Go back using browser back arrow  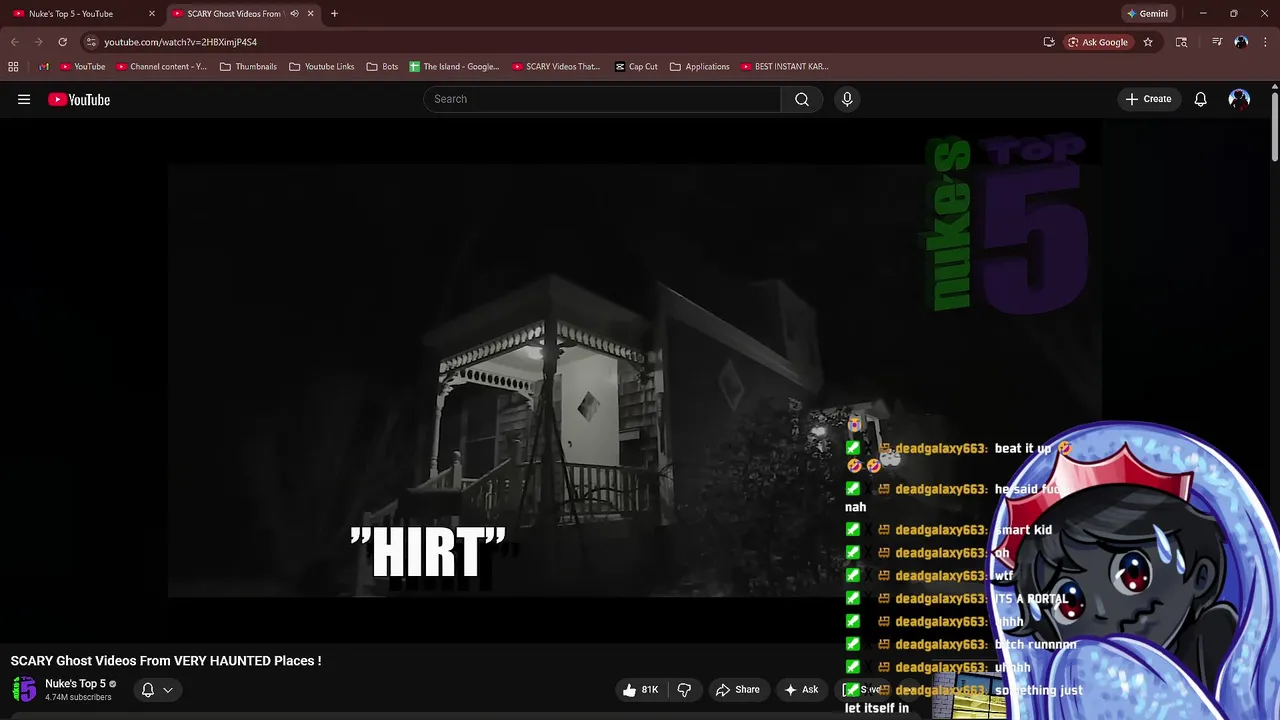tap(14, 42)
